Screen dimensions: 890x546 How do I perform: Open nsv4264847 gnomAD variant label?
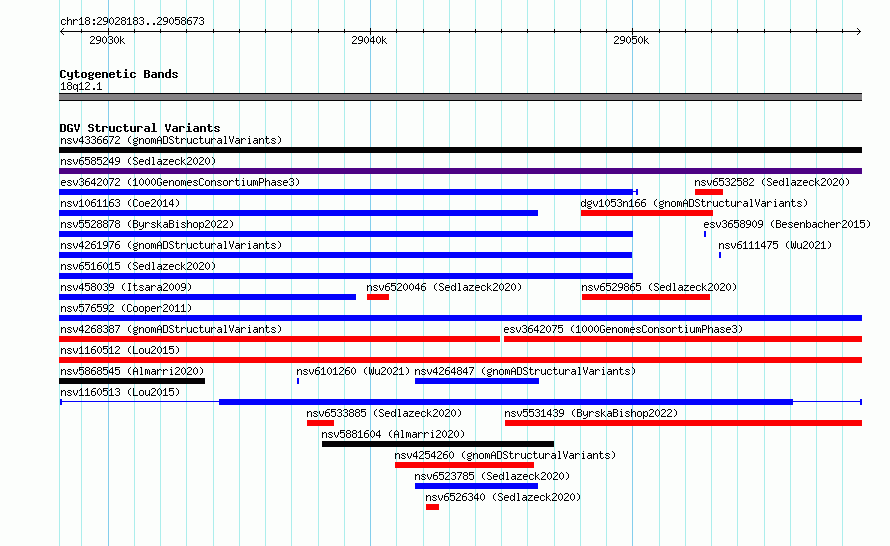[x=525, y=371]
